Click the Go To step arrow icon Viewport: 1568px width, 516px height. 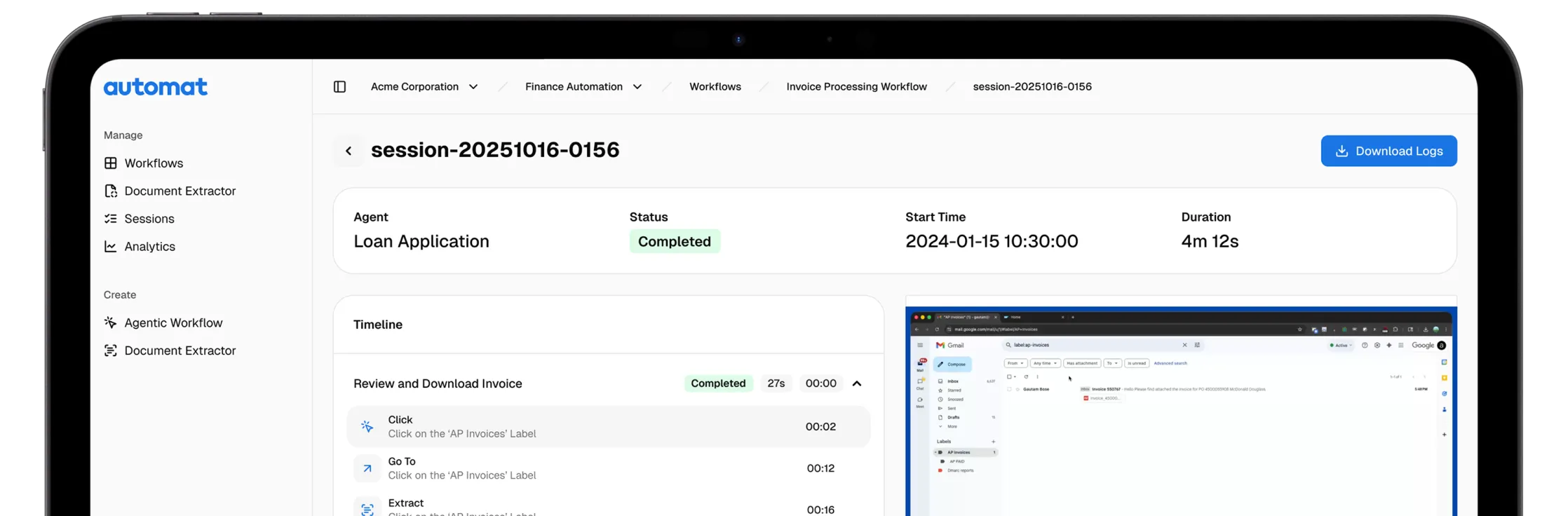(367, 468)
